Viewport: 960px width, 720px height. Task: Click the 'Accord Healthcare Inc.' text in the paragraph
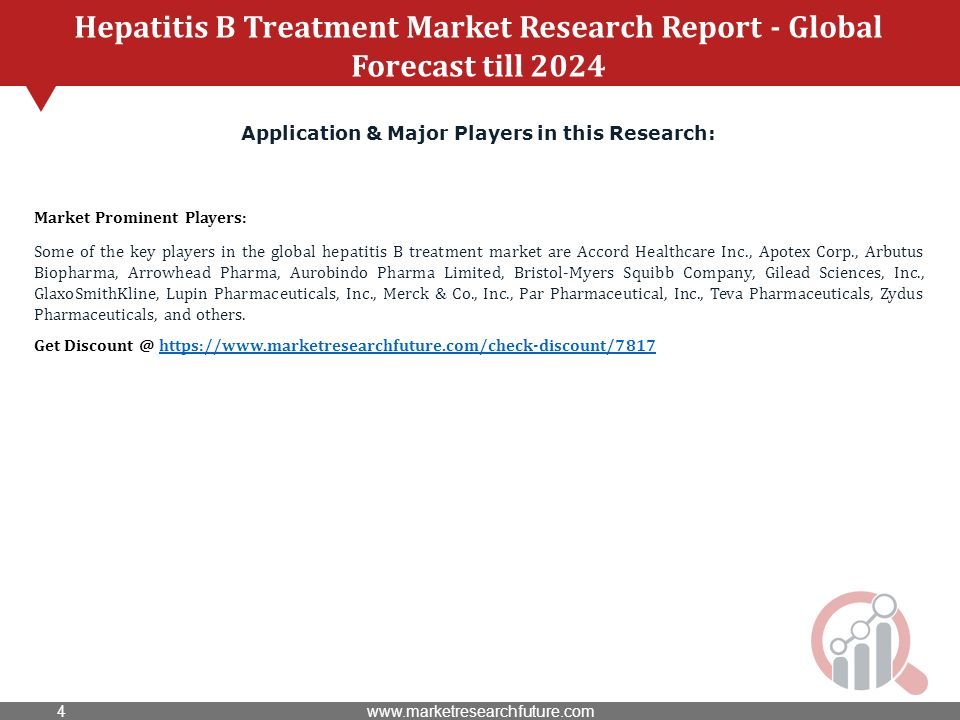point(664,252)
